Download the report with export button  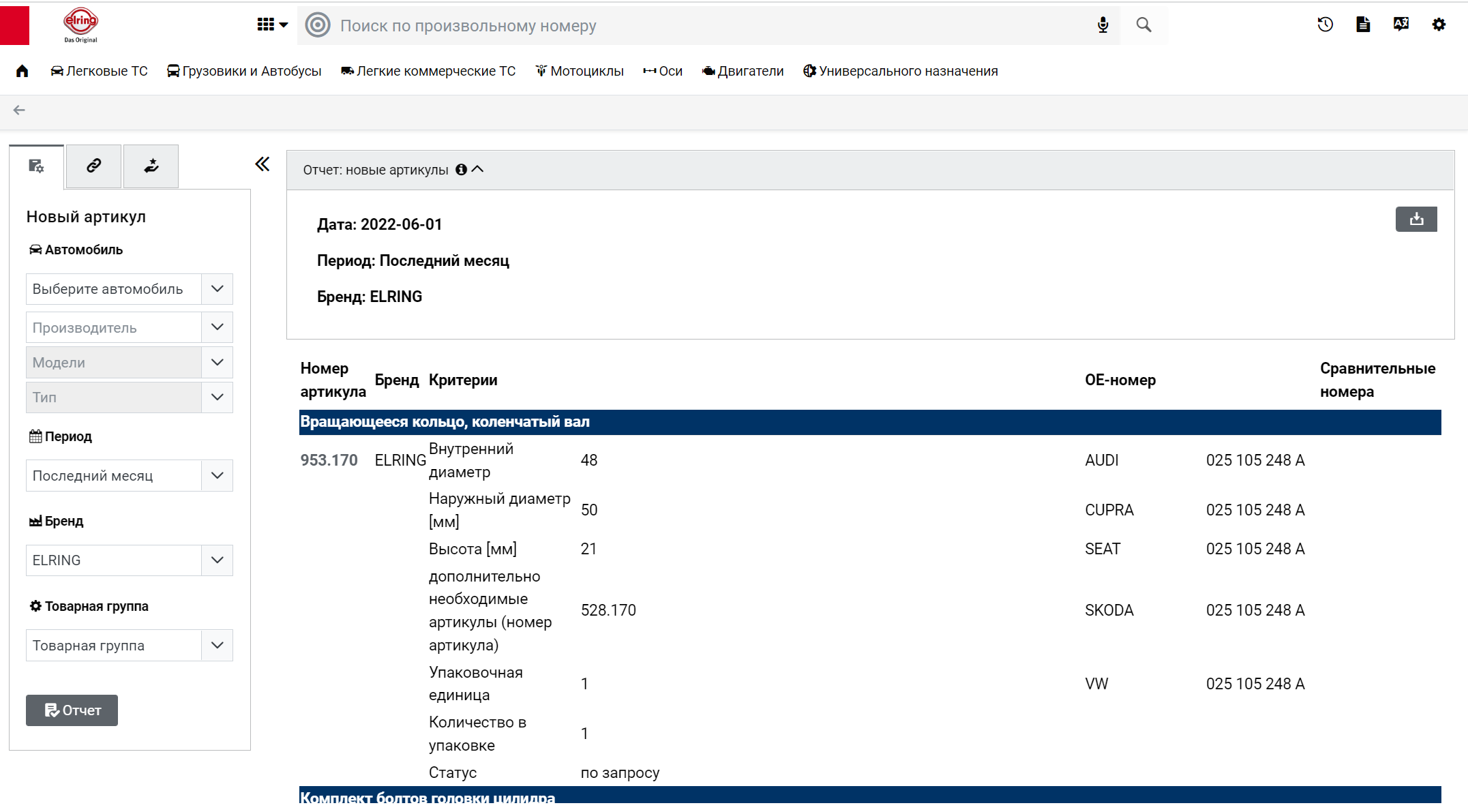click(x=1416, y=219)
